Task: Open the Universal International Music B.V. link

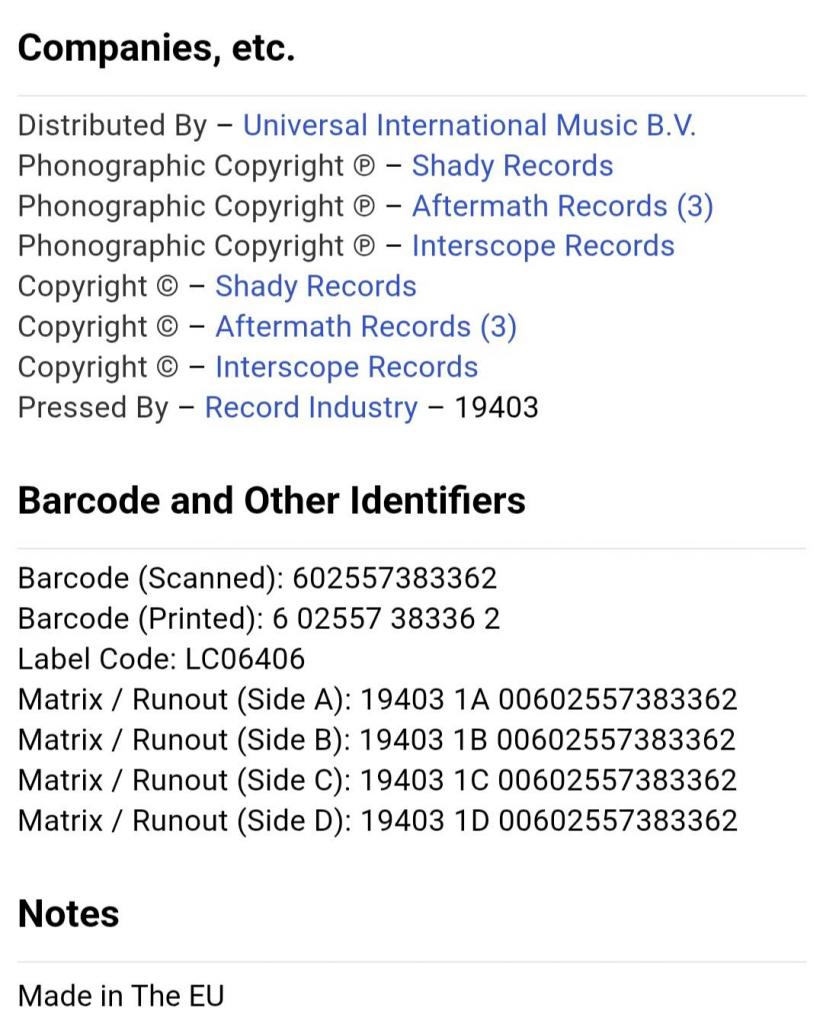Action: 469,125
